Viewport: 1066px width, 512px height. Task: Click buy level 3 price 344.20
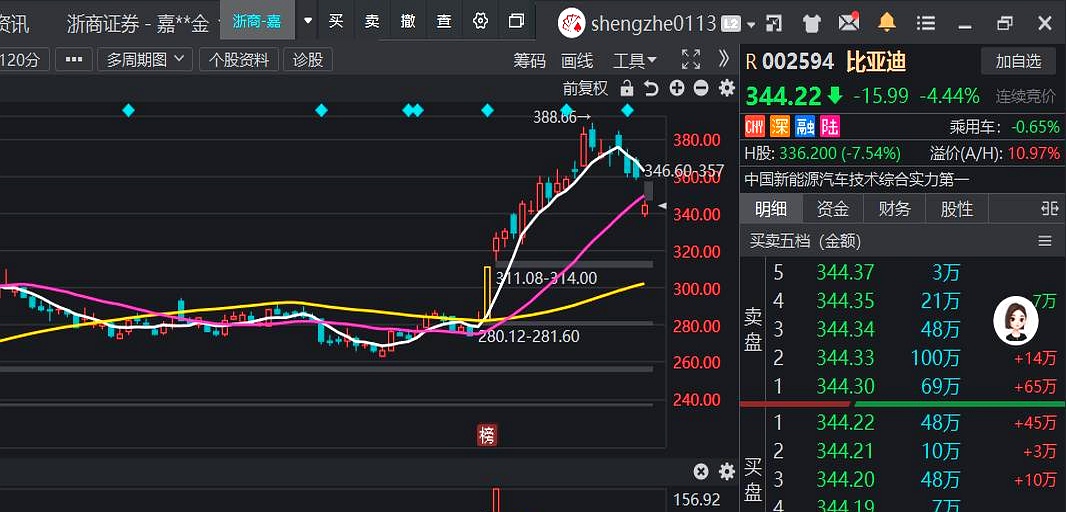(x=845, y=479)
